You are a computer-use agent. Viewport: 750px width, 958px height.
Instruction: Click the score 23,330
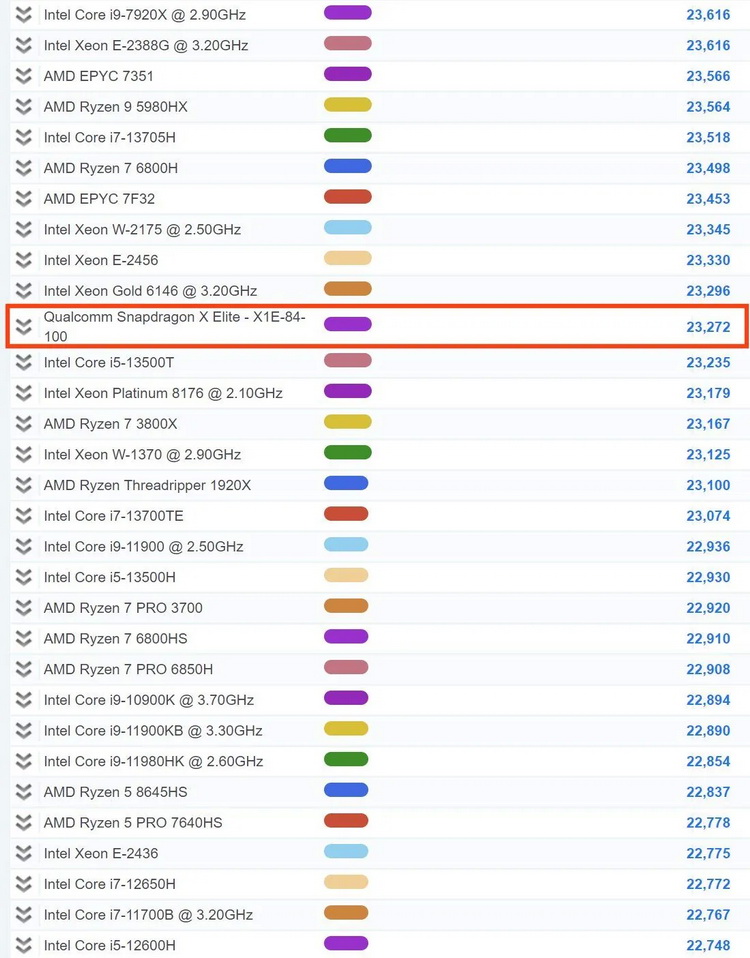pos(708,260)
